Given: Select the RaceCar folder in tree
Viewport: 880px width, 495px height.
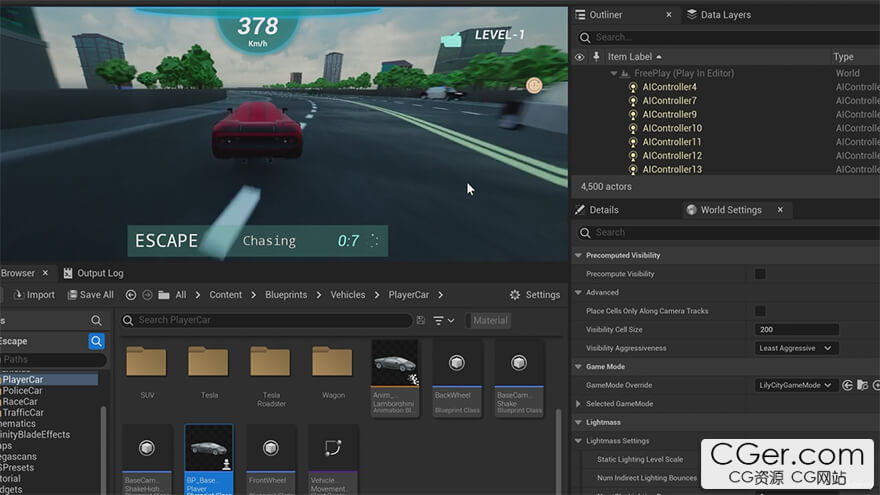Looking at the screenshot, I should click(x=20, y=401).
